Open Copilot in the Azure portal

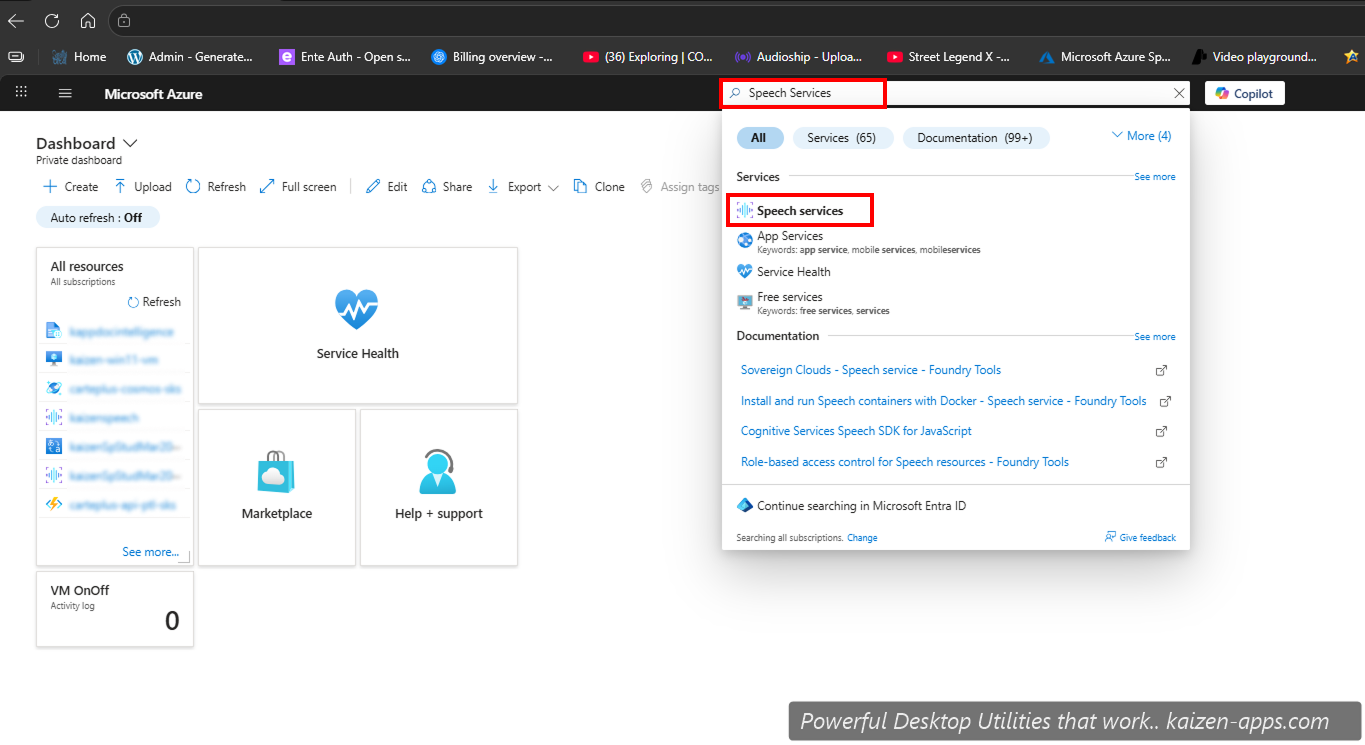point(1243,92)
